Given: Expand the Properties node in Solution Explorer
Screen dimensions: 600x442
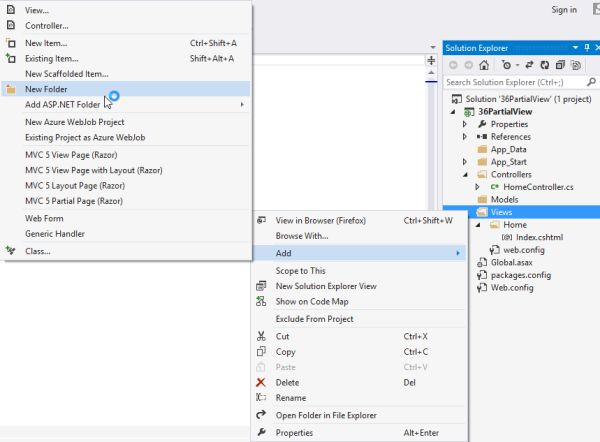Looking at the screenshot, I should [465, 124].
